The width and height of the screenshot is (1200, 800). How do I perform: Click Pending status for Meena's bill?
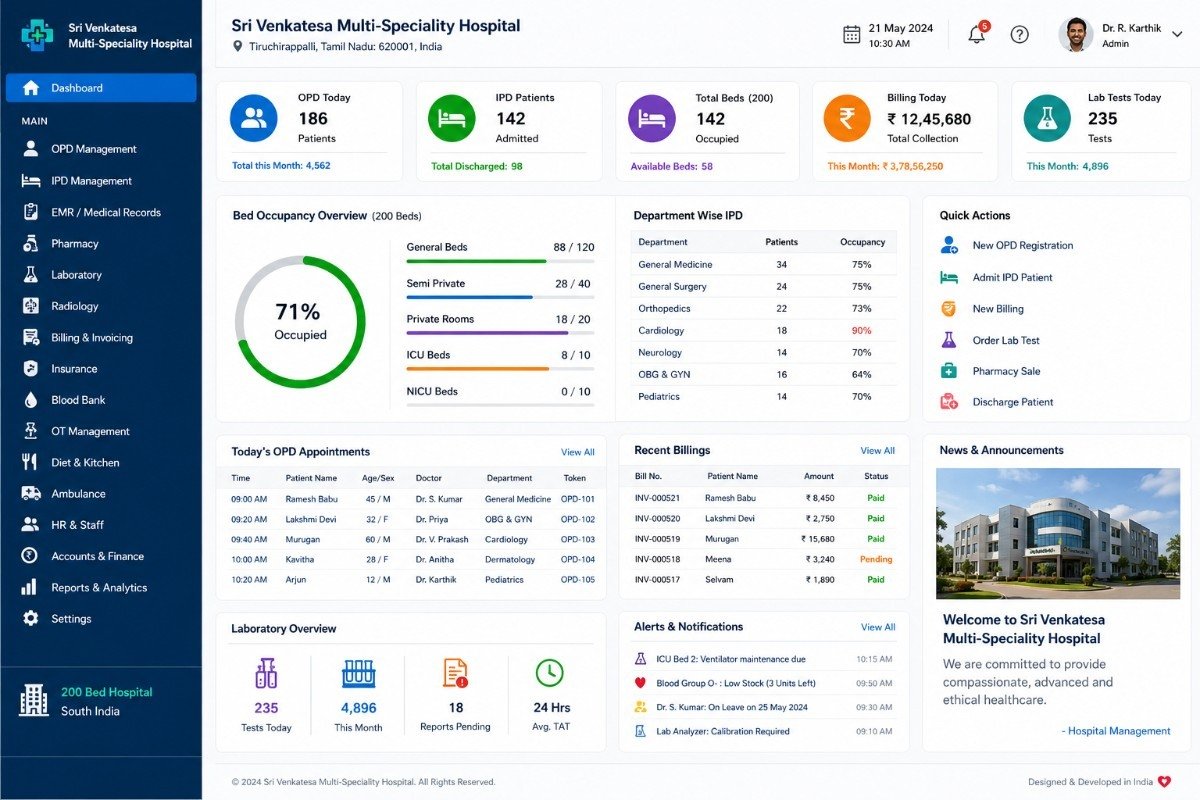(x=876, y=559)
